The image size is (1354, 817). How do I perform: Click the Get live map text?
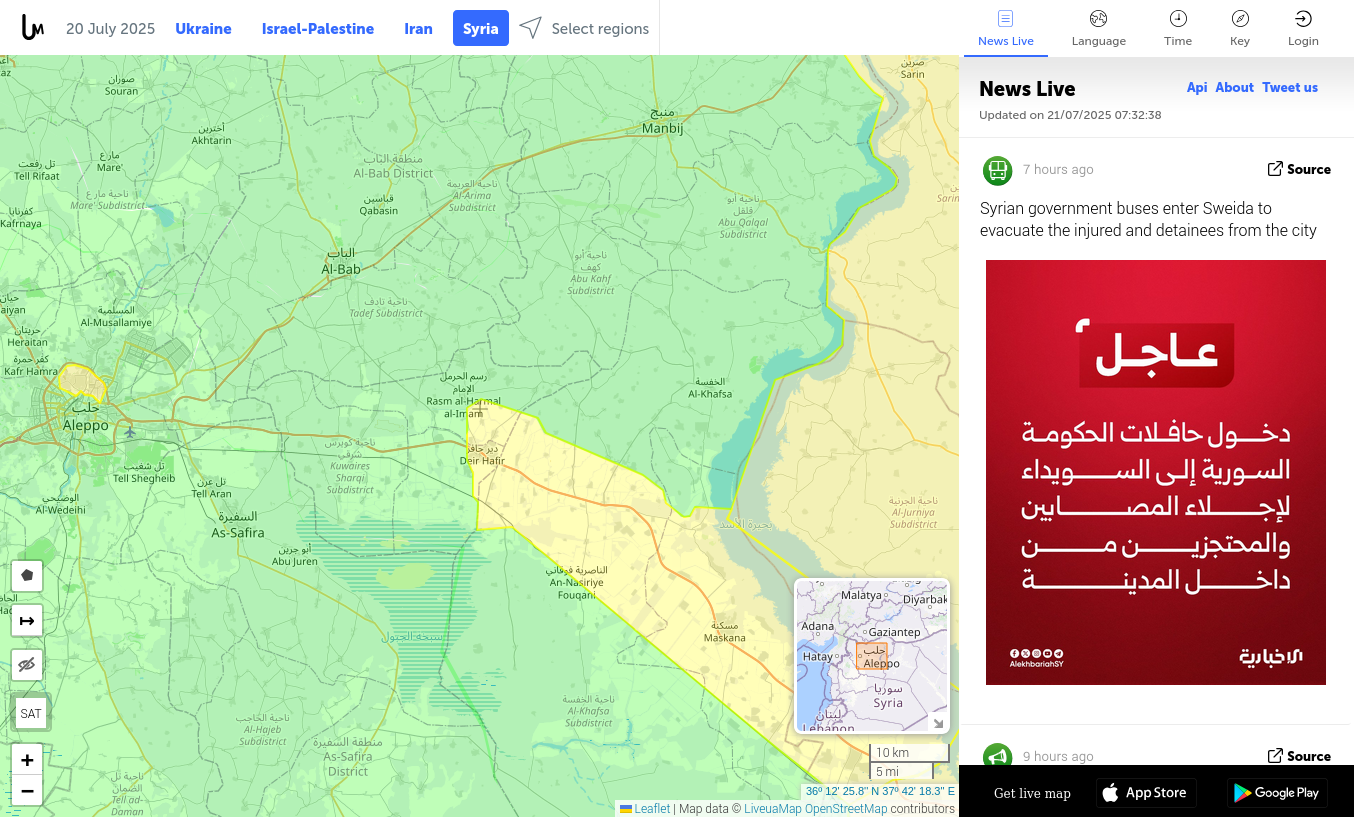point(1032,793)
